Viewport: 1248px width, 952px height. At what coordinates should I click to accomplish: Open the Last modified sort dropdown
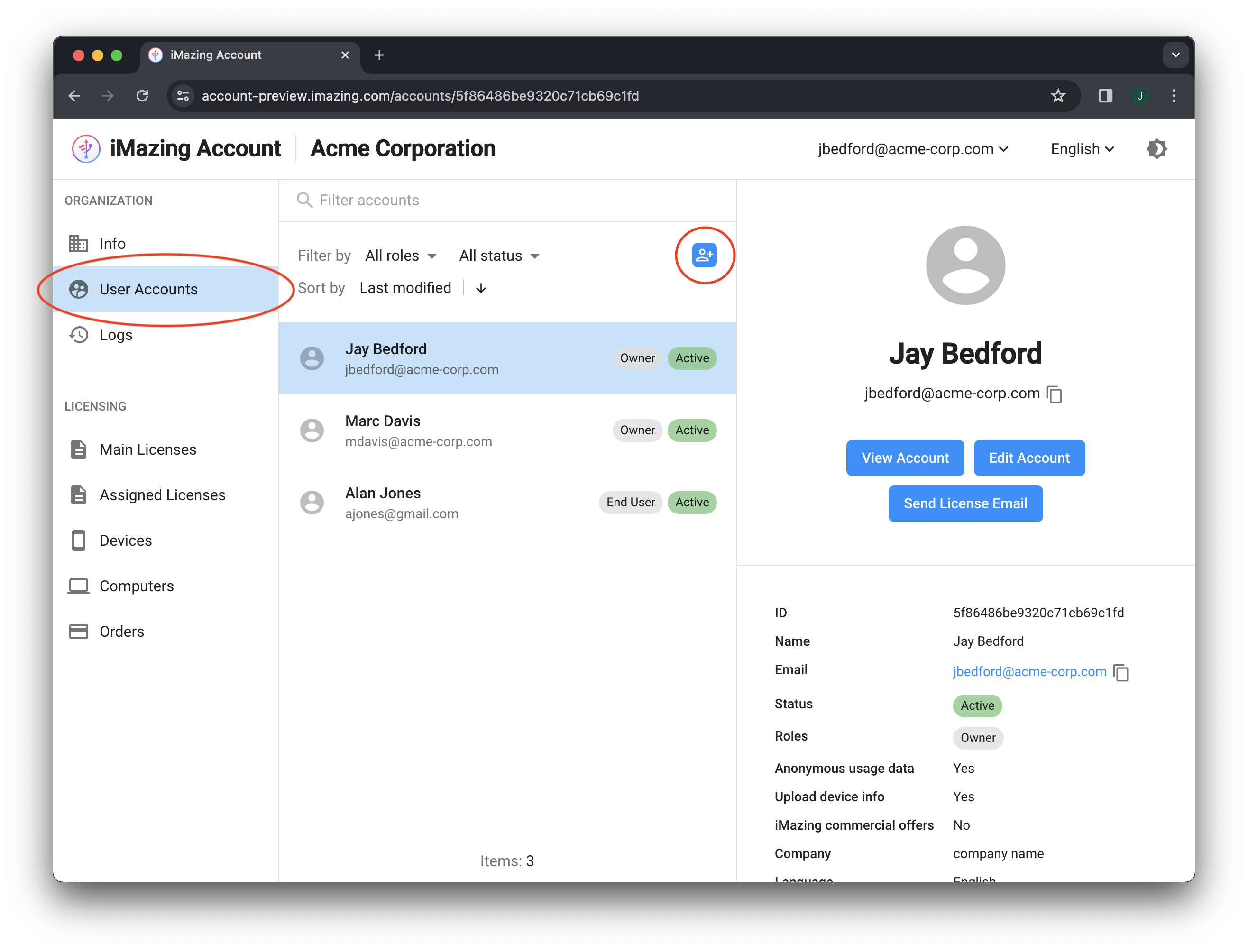[x=405, y=288]
